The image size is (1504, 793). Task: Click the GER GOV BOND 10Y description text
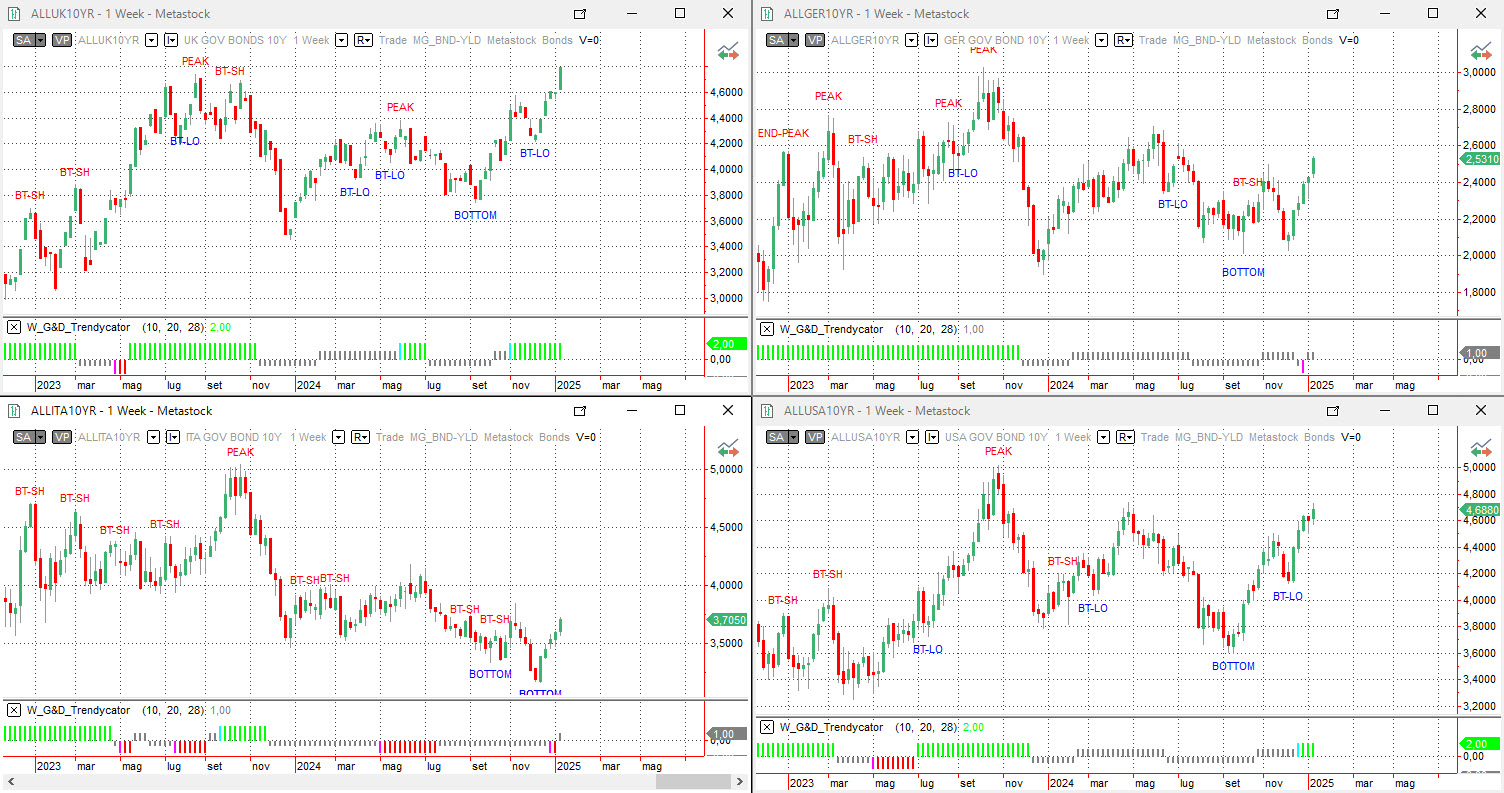995,40
